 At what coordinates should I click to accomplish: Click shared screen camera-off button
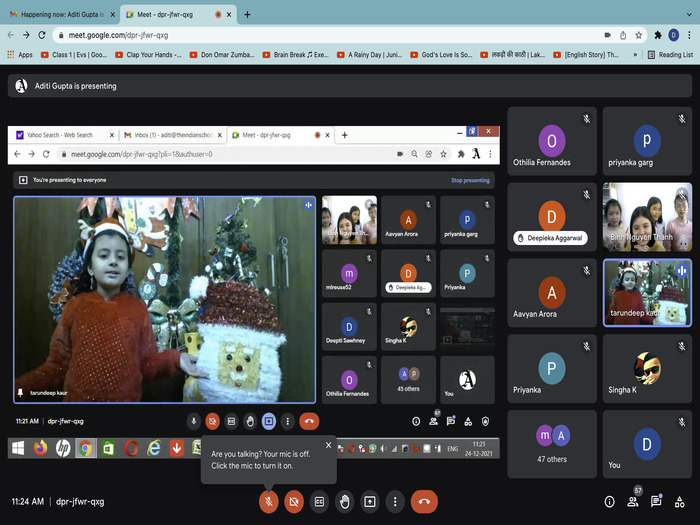pyautogui.click(x=212, y=421)
